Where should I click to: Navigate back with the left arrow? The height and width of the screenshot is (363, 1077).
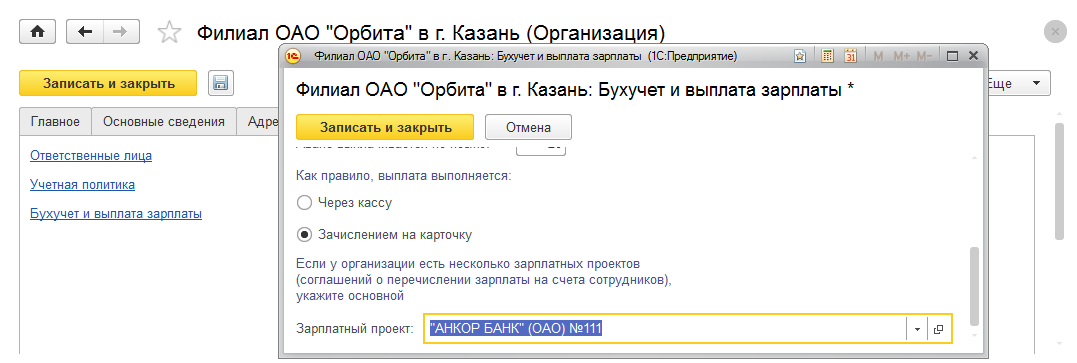coord(85,32)
